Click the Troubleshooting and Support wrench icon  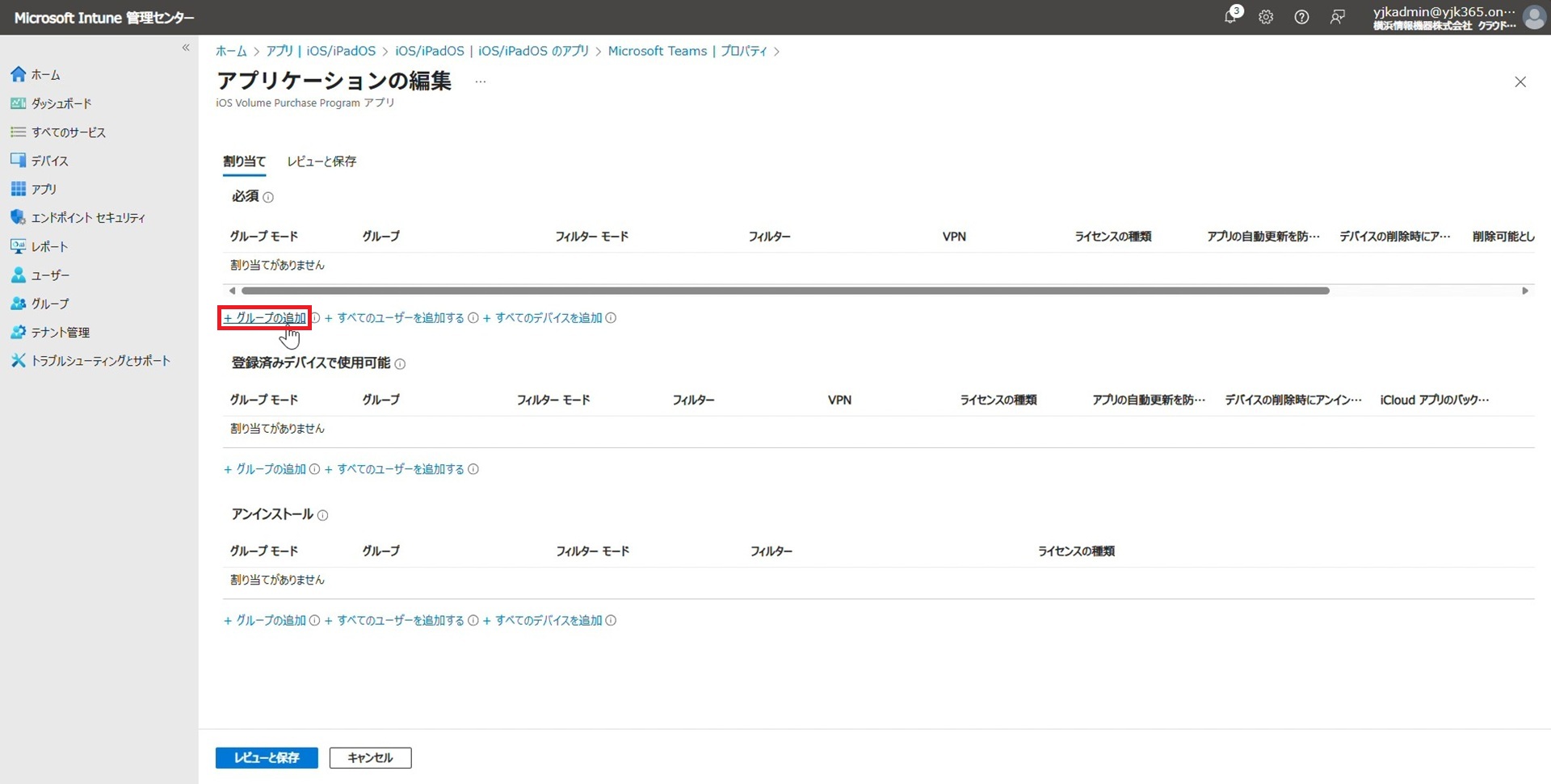click(18, 360)
